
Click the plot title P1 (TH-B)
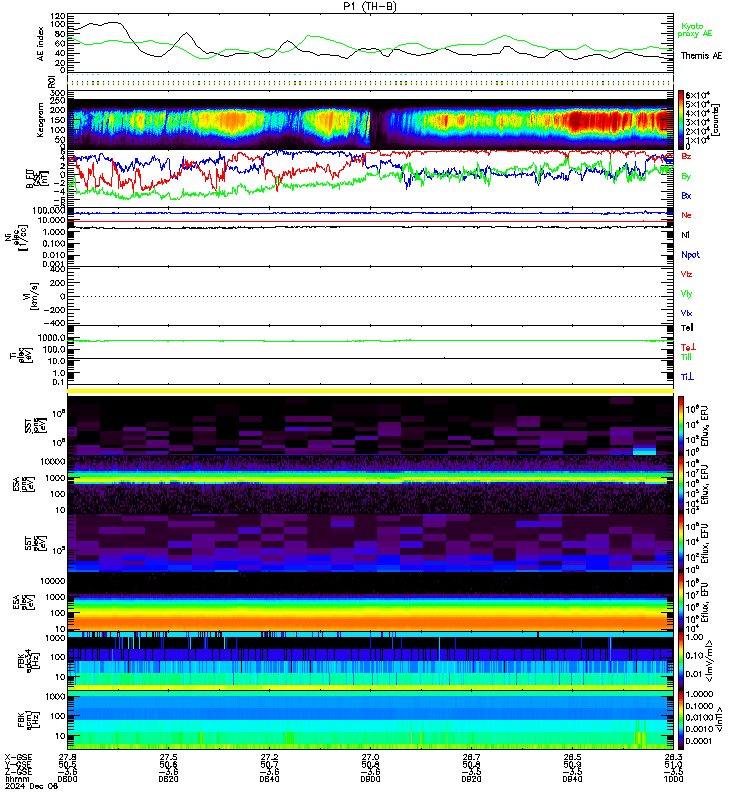pyautogui.click(x=370, y=6)
